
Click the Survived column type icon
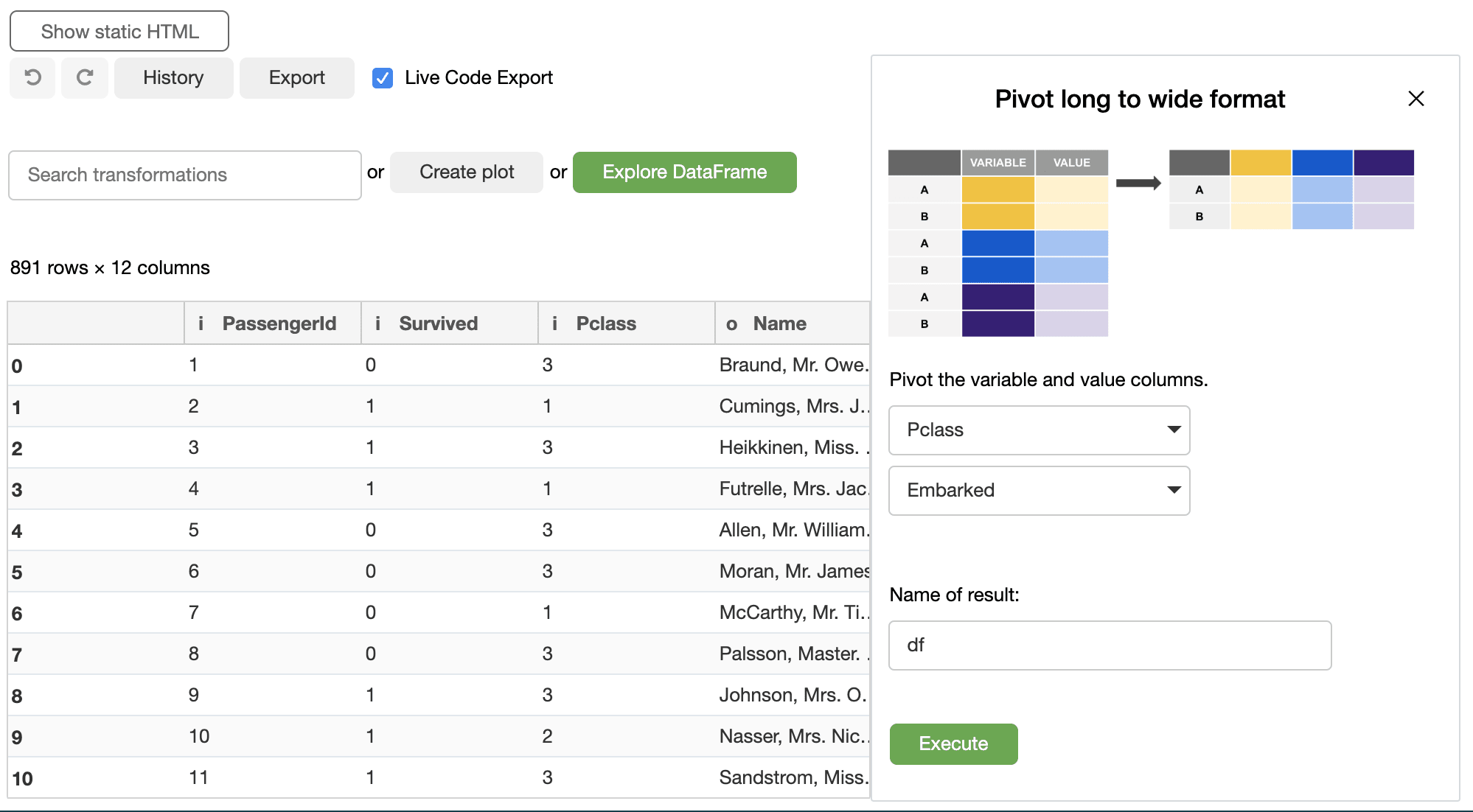(x=377, y=323)
